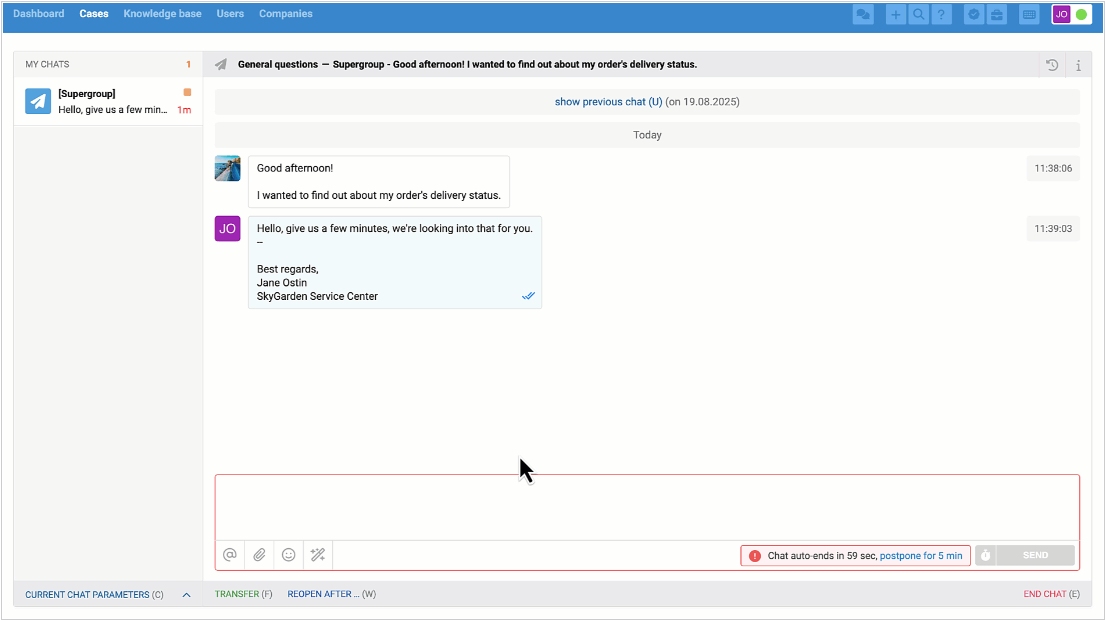1105x620 pixels.
Task: Show chat history via clock icon
Action: coord(1052,65)
